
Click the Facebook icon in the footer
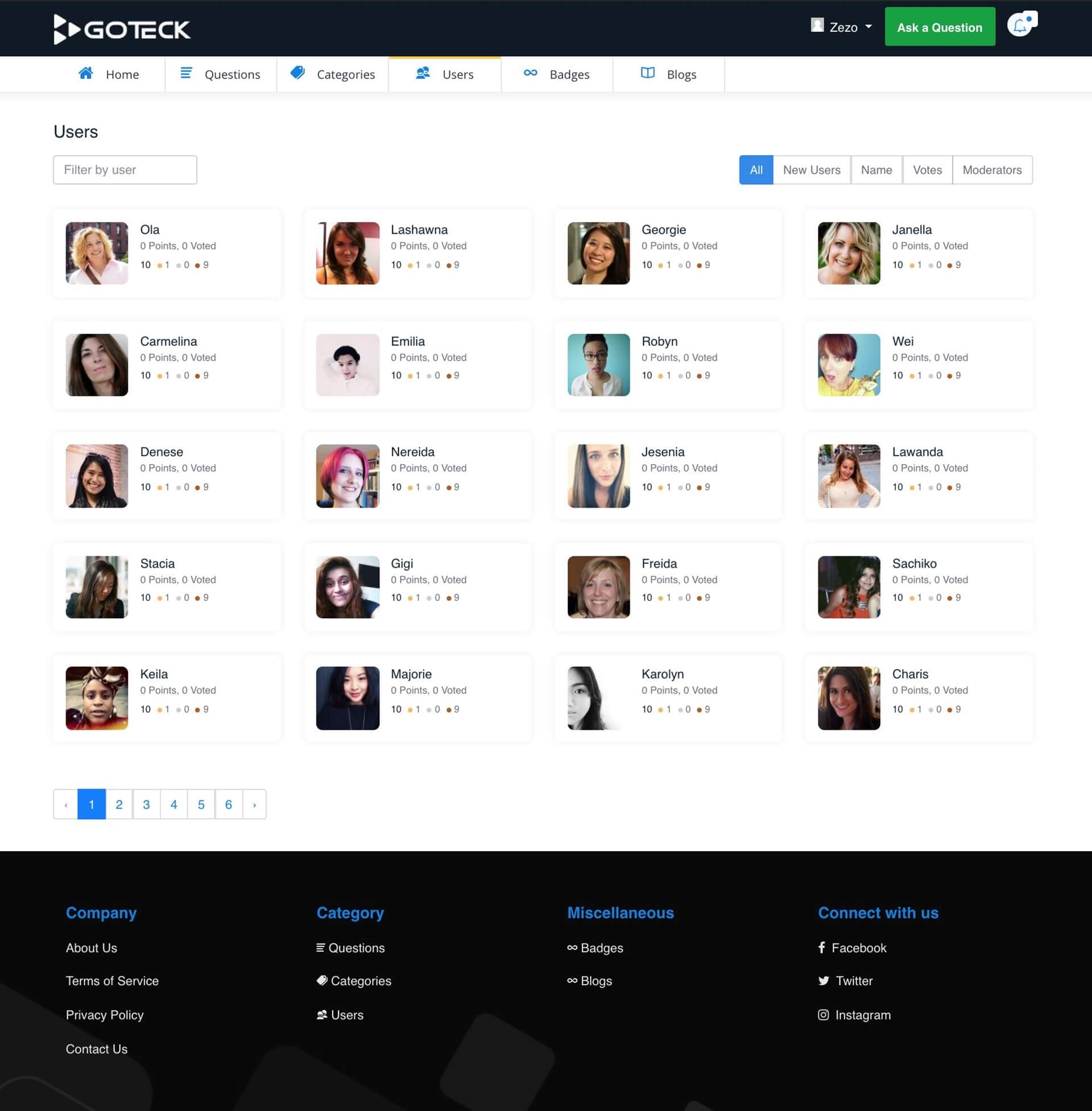(823, 948)
